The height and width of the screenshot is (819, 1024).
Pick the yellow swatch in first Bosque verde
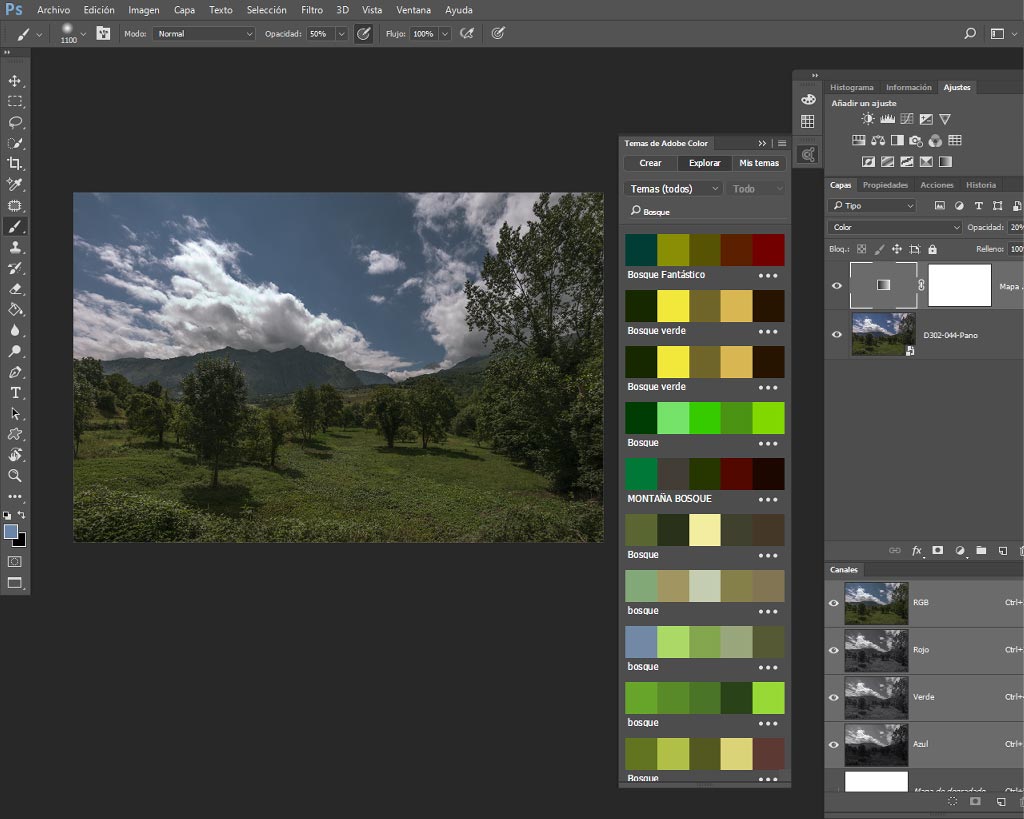[x=673, y=306]
